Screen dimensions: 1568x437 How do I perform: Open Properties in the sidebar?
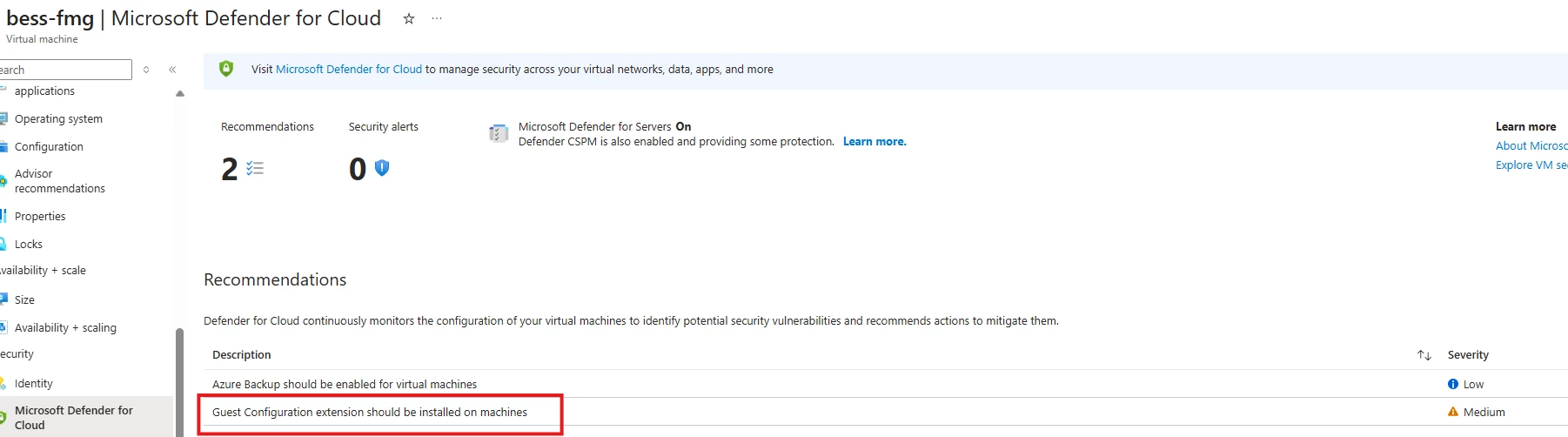(x=40, y=216)
